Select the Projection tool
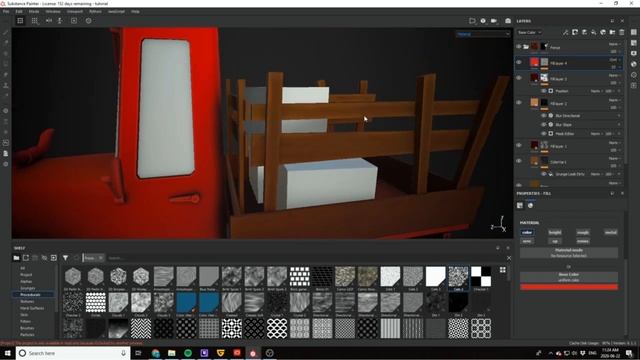 point(6,53)
